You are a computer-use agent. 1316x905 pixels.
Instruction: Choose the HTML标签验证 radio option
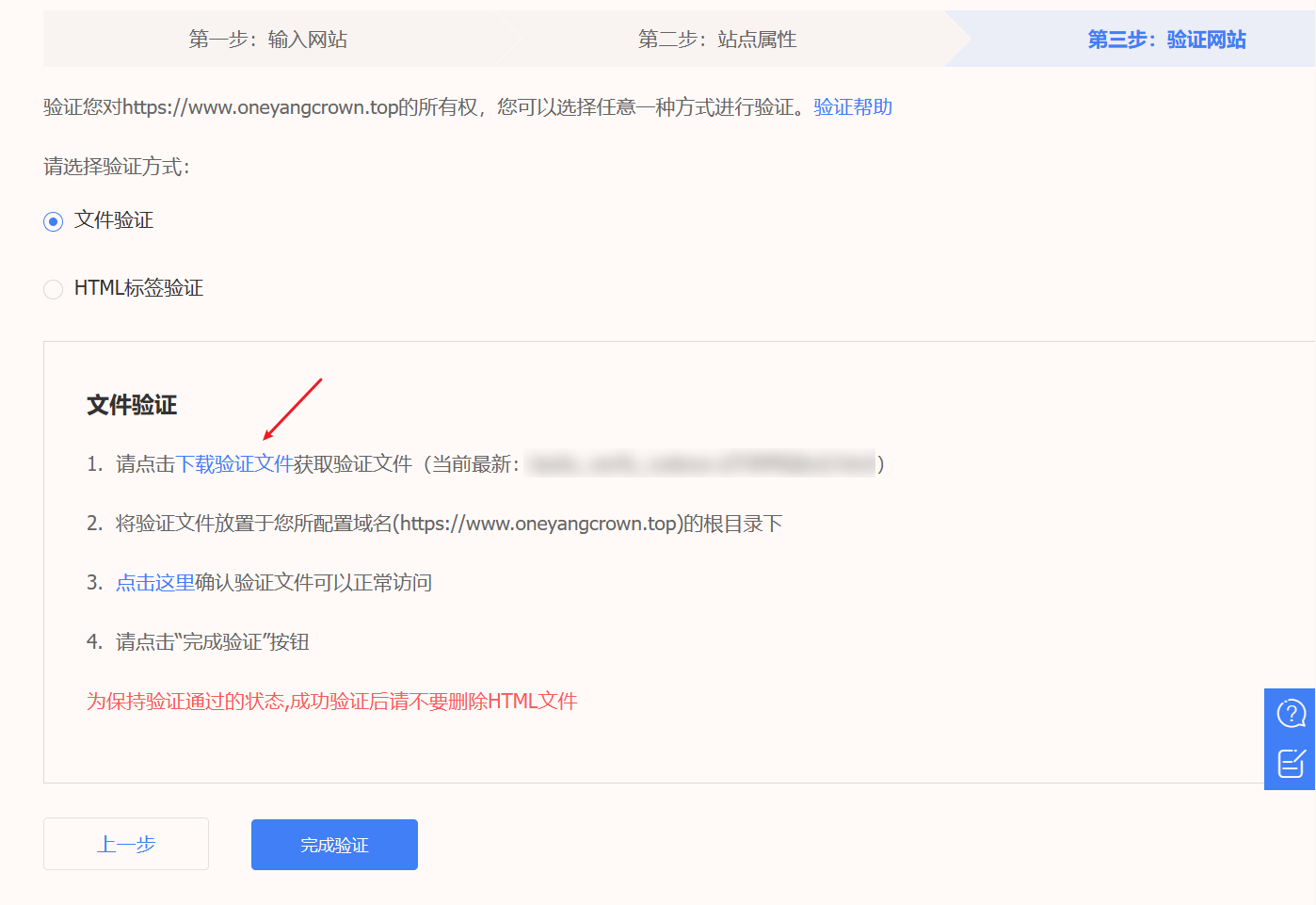point(54,289)
